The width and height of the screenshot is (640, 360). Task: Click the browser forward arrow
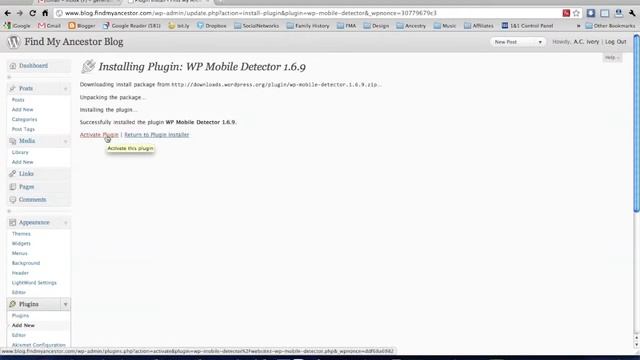[x=20, y=13]
